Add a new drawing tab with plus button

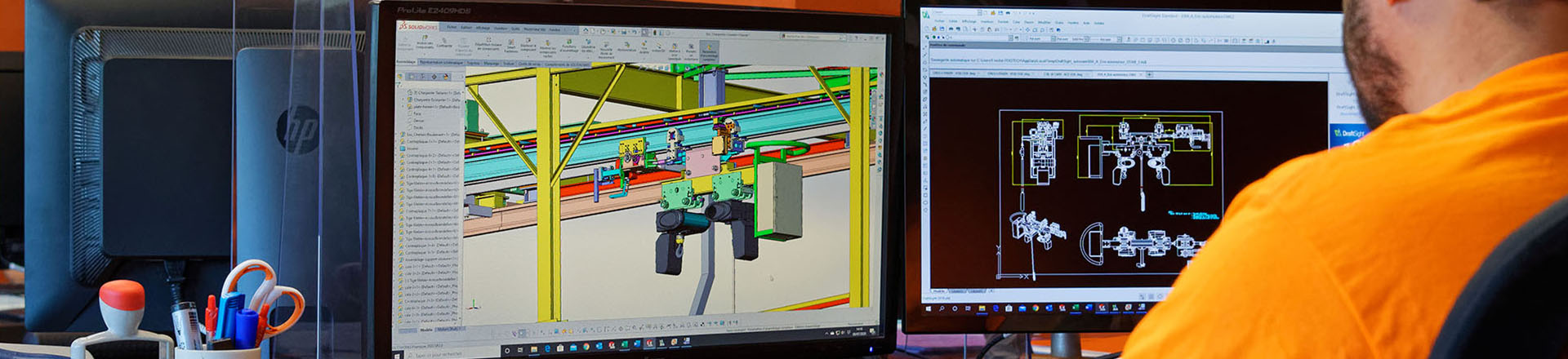(x=1149, y=74)
